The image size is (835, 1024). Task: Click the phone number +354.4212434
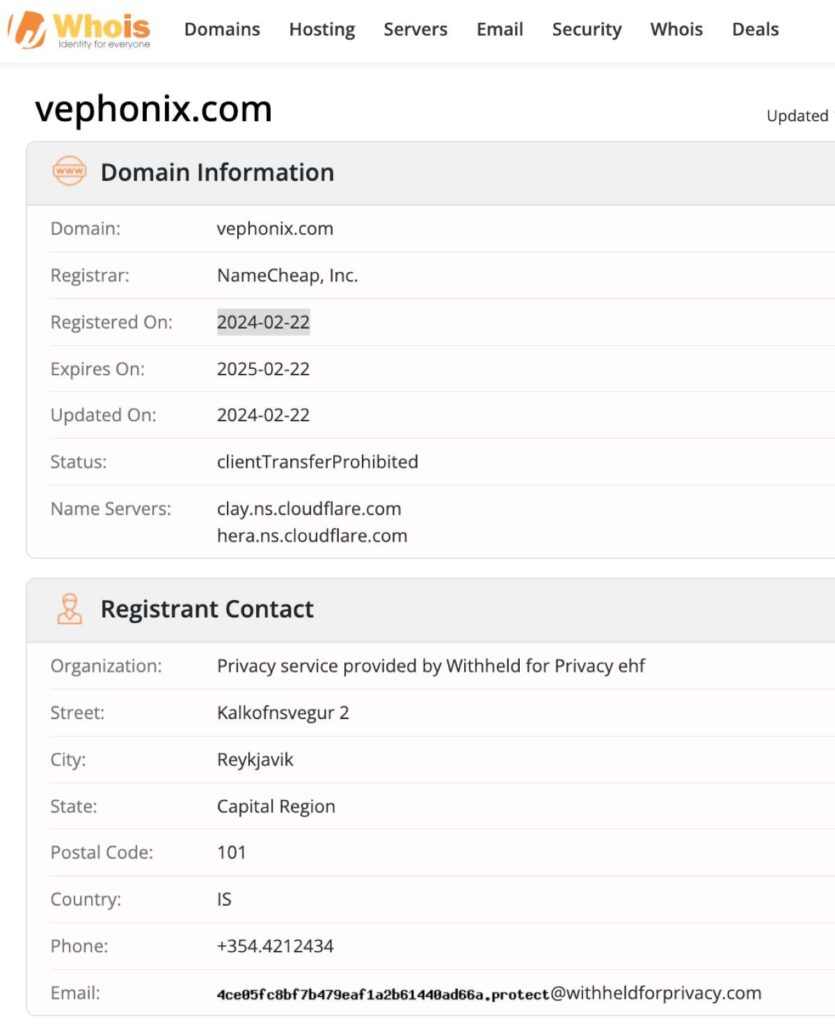(x=275, y=946)
